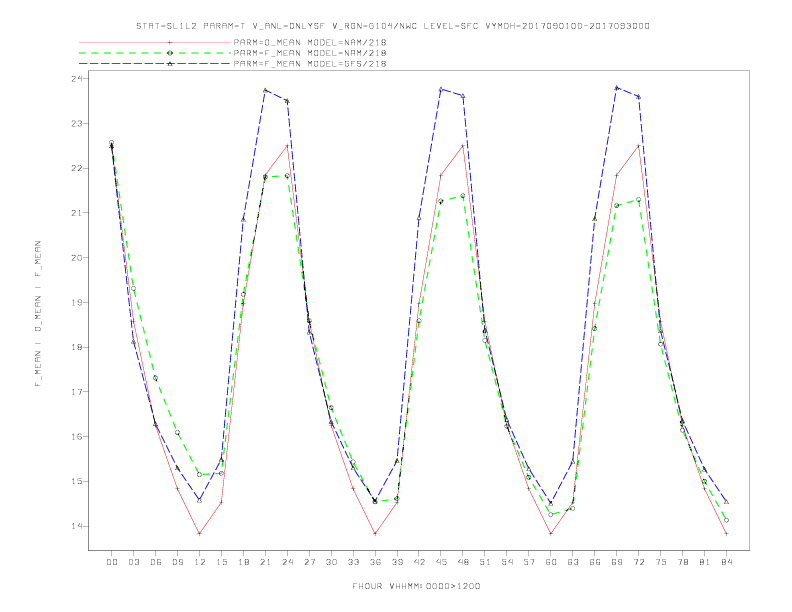The width and height of the screenshot is (792, 612).
Task: Click y-axis tick value 16
Action: [77, 437]
